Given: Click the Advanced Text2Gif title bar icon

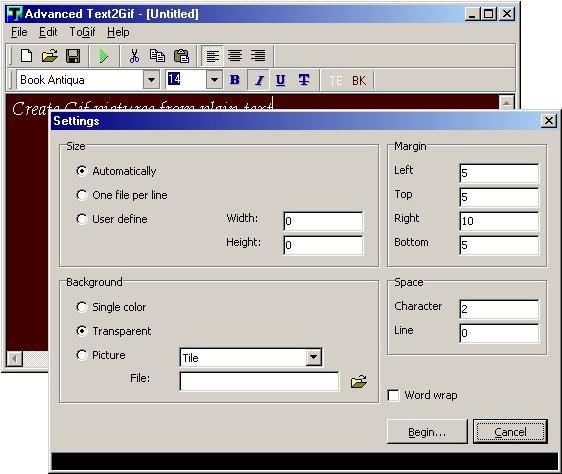Looking at the screenshot, I should (15, 14).
